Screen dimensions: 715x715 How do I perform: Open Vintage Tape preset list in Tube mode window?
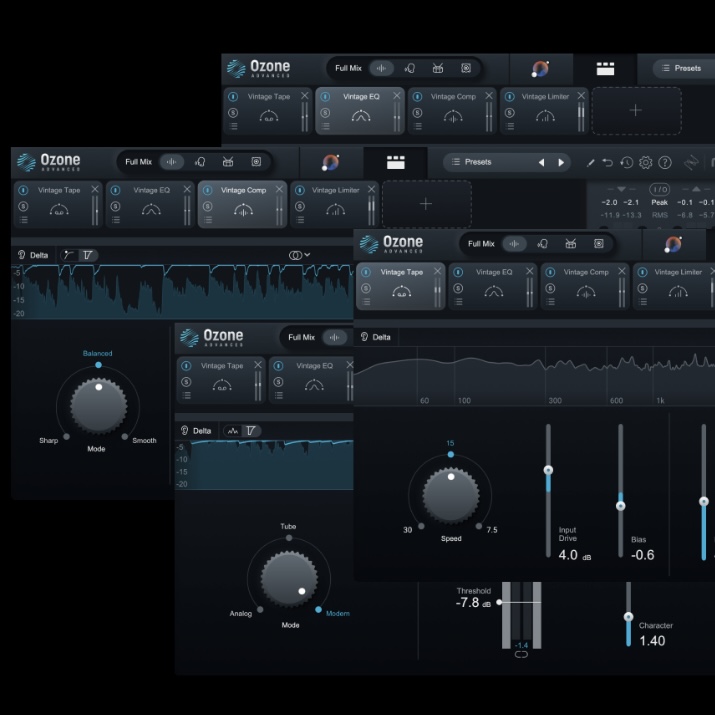(186, 395)
